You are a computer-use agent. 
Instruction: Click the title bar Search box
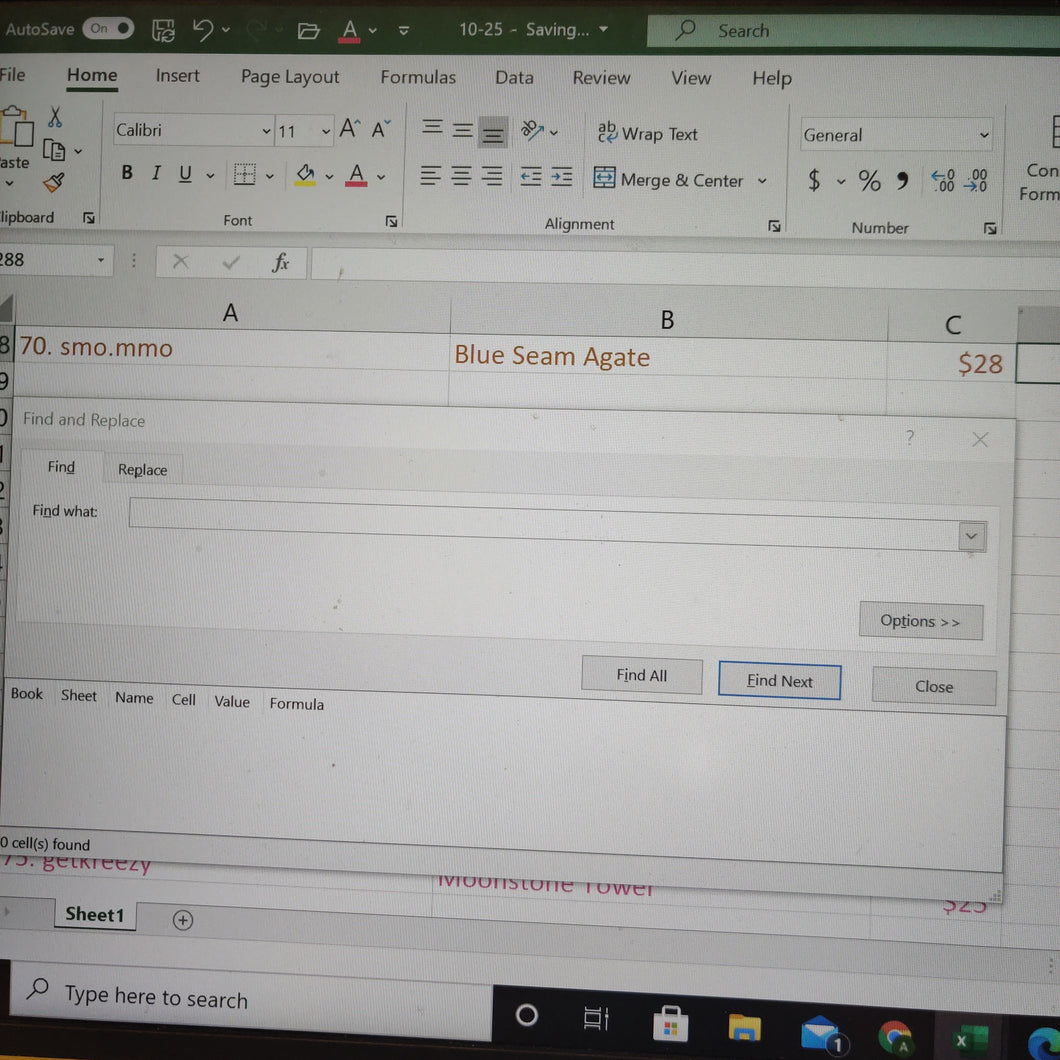click(853, 31)
